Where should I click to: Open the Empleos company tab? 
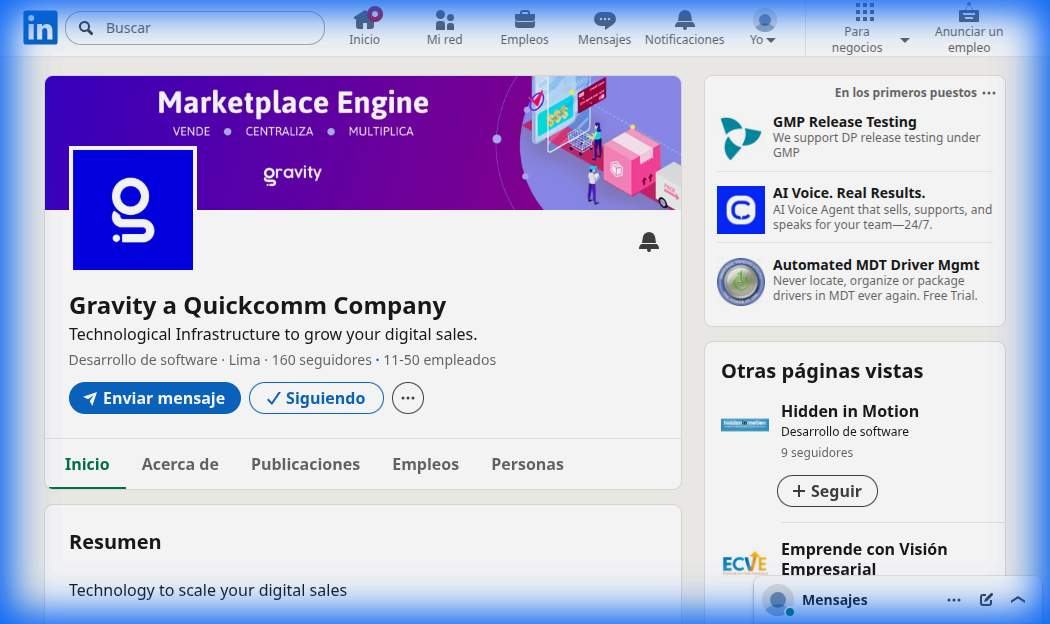[x=425, y=464]
